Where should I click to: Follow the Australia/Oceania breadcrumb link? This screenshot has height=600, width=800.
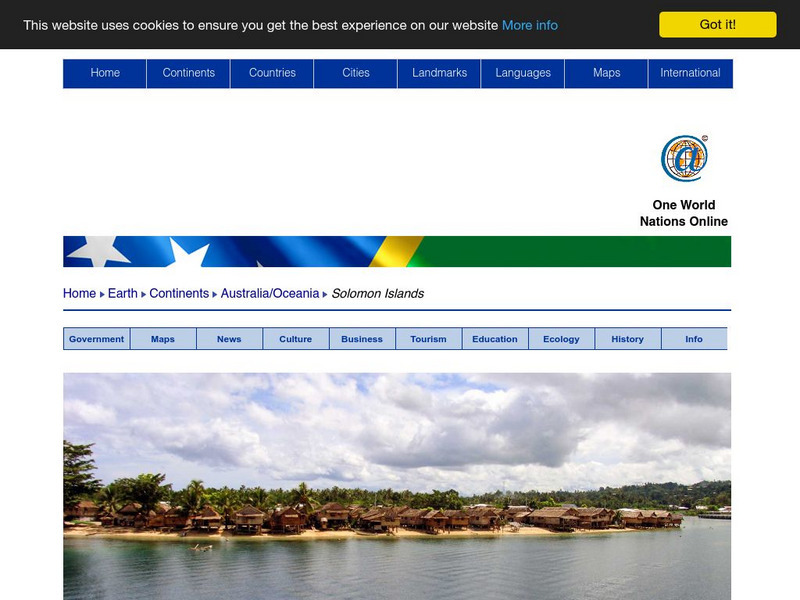tap(272, 293)
